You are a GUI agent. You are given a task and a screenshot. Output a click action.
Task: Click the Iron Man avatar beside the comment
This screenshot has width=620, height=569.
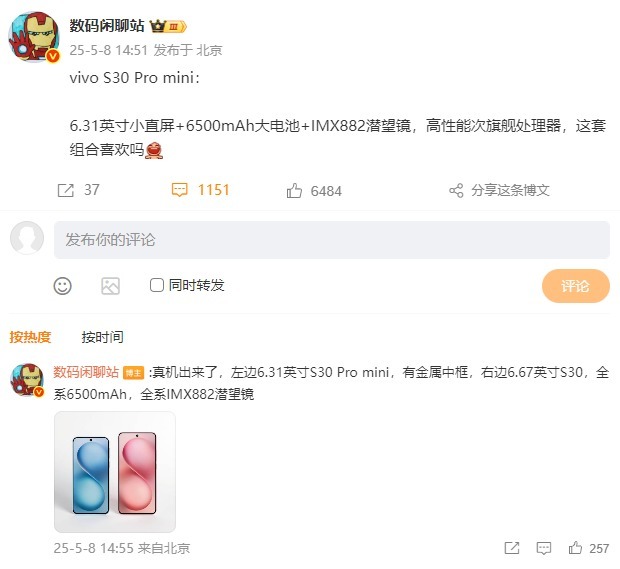26,380
